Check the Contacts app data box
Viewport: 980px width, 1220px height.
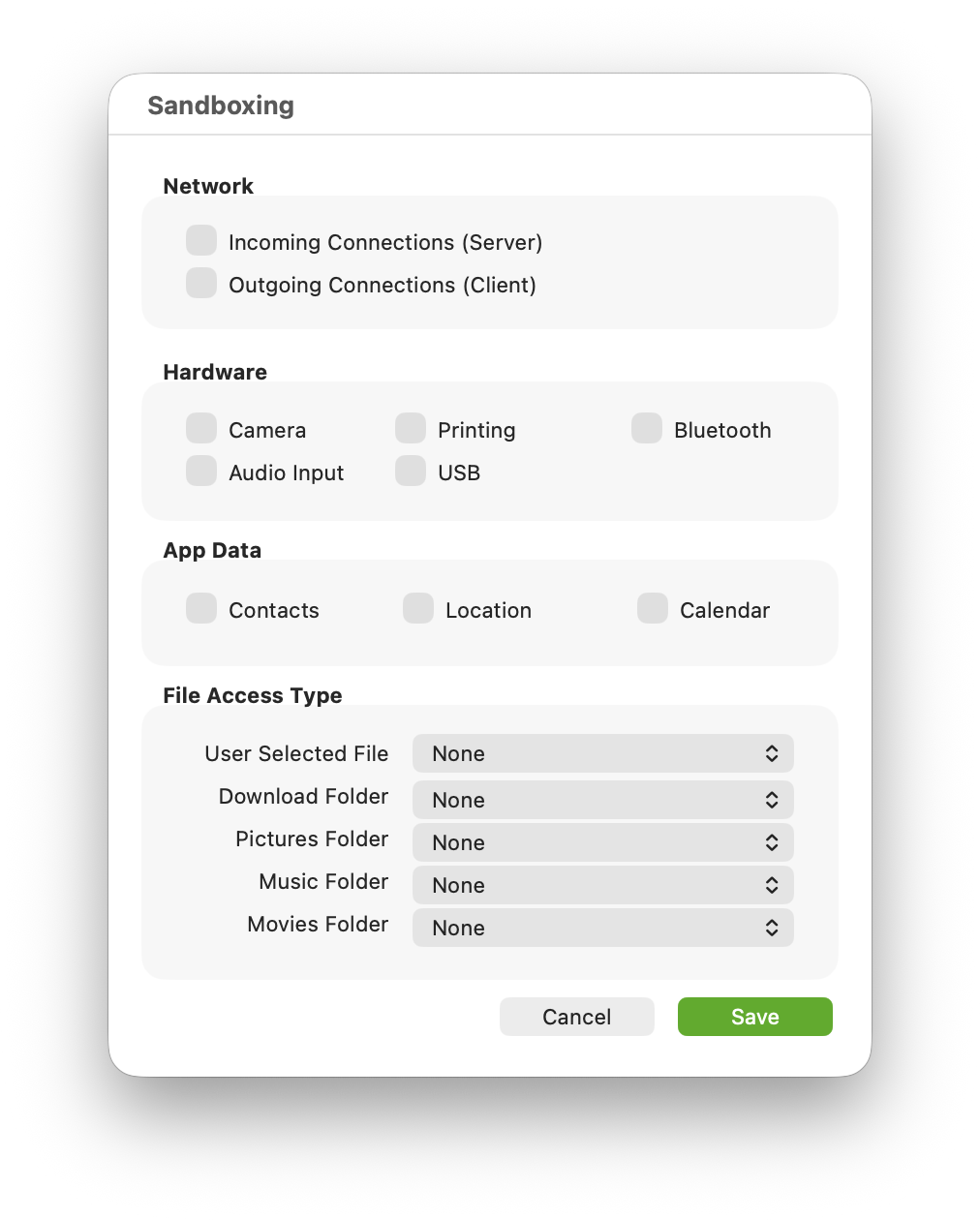tap(201, 608)
